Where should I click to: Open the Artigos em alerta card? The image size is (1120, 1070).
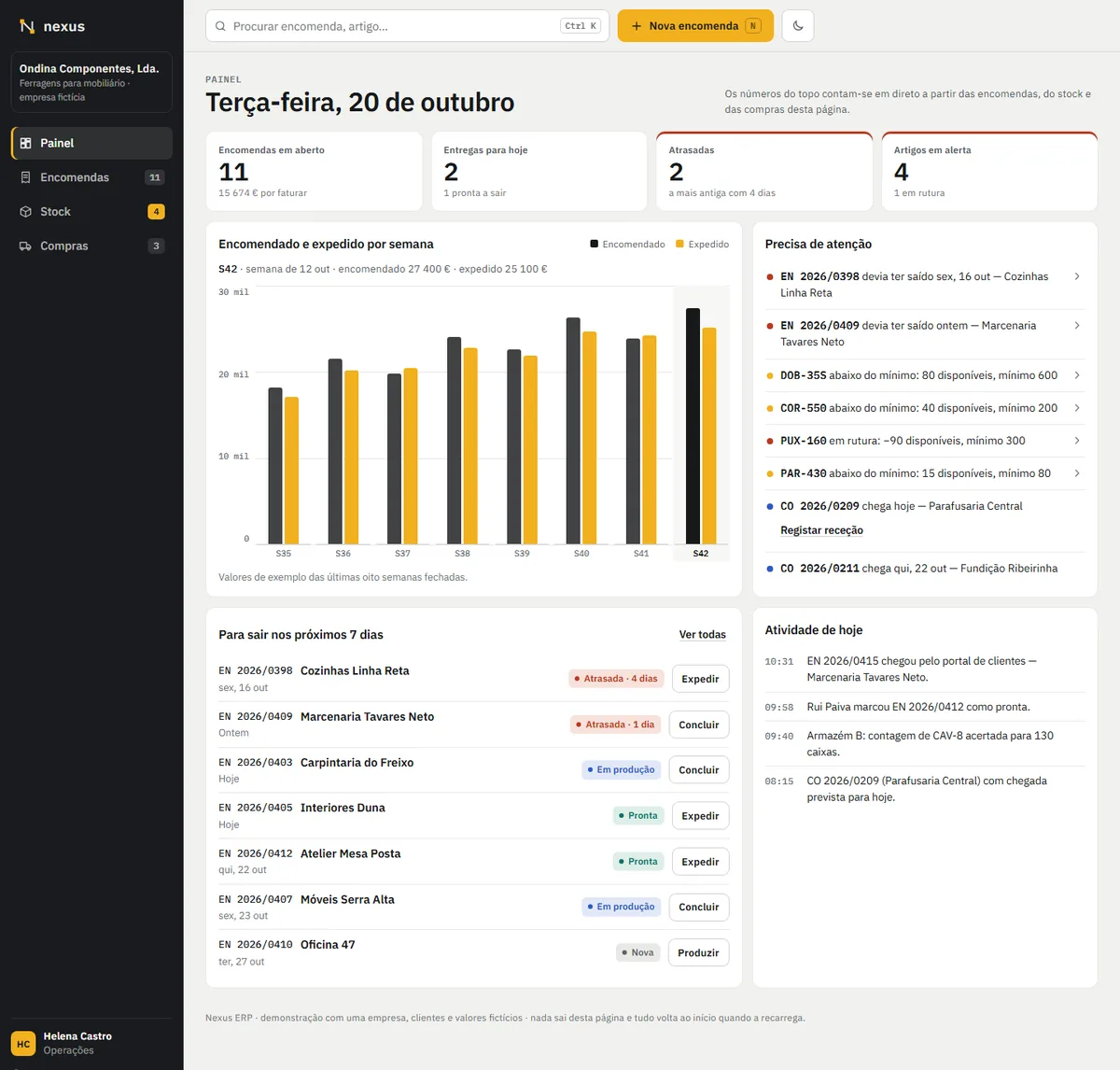click(989, 172)
